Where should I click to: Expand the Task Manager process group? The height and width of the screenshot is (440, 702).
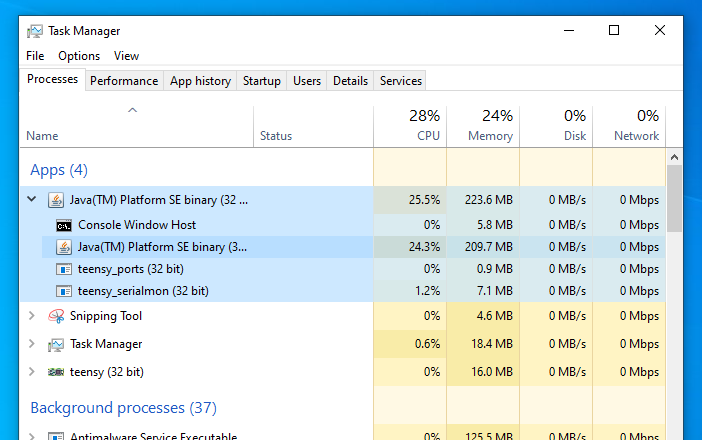[32, 343]
